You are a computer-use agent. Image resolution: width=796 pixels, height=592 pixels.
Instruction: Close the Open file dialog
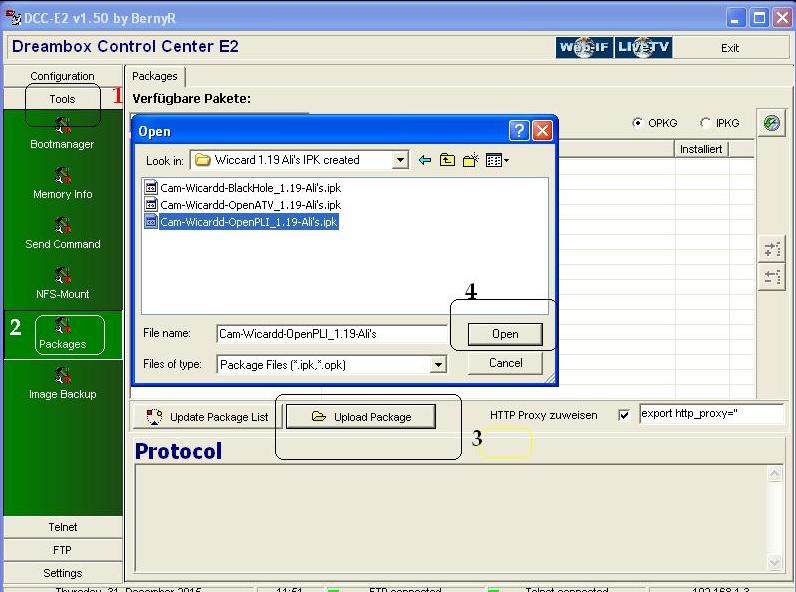click(542, 131)
